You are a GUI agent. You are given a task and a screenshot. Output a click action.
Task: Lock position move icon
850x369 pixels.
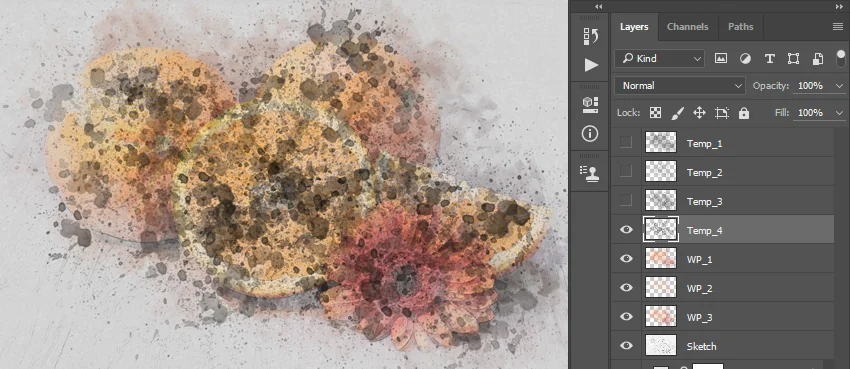pyautogui.click(x=699, y=113)
